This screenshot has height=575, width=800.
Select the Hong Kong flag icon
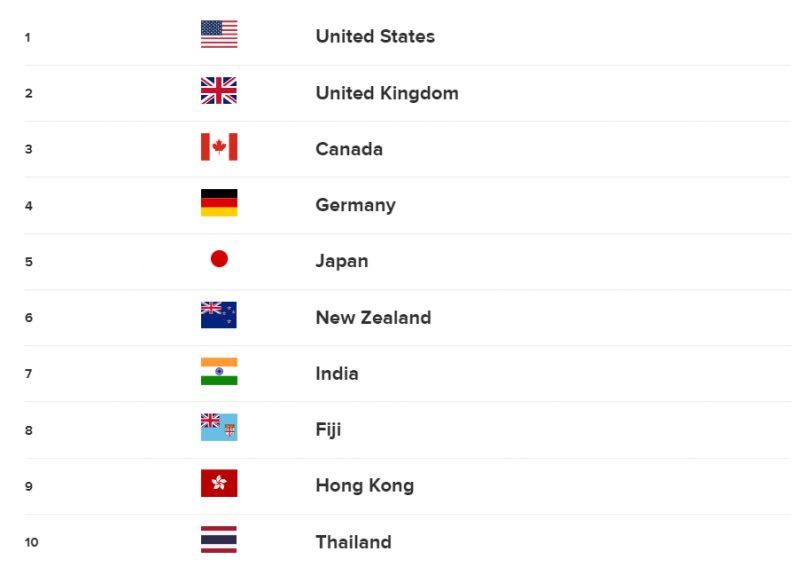coord(219,483)
